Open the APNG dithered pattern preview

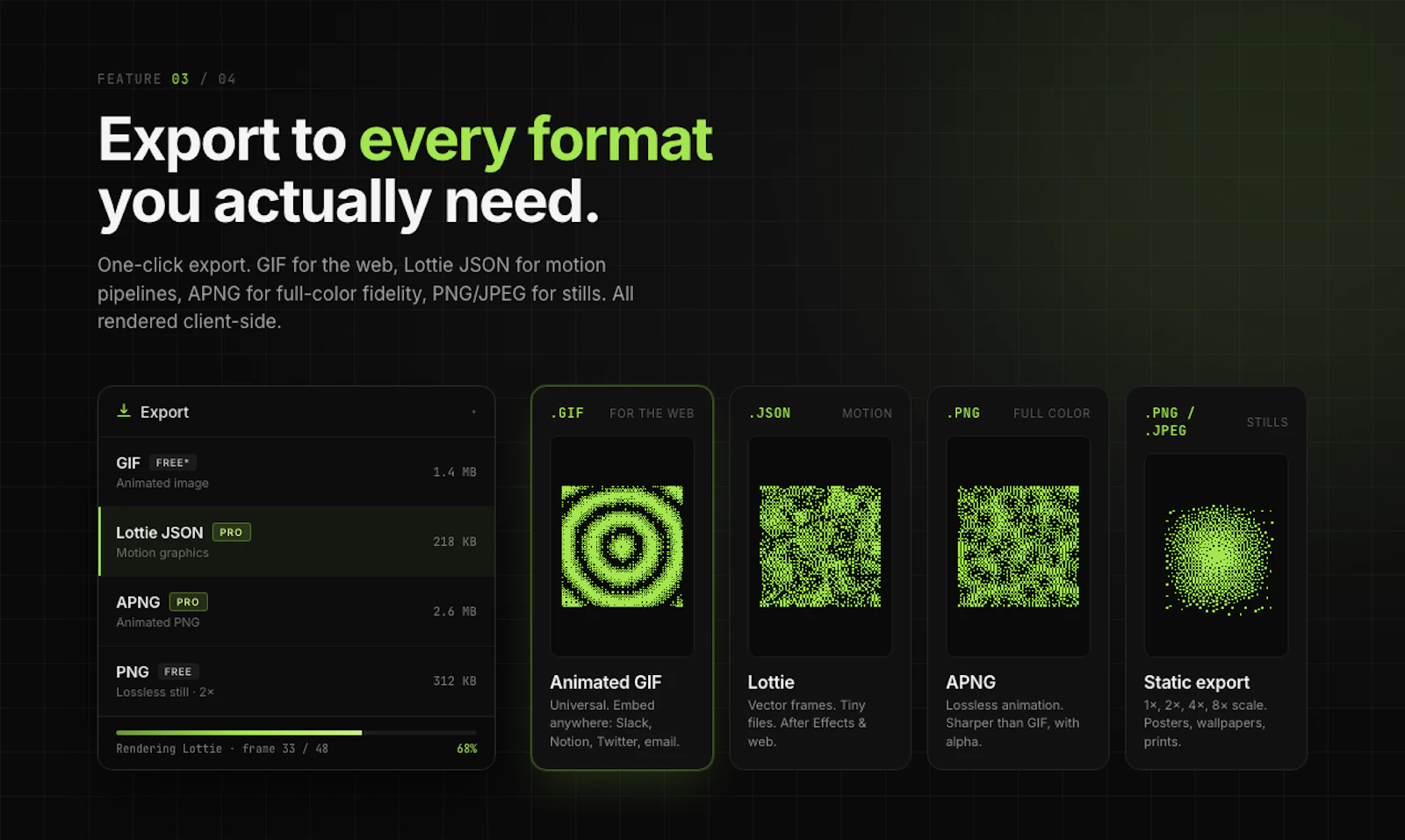pos(1018,546)
